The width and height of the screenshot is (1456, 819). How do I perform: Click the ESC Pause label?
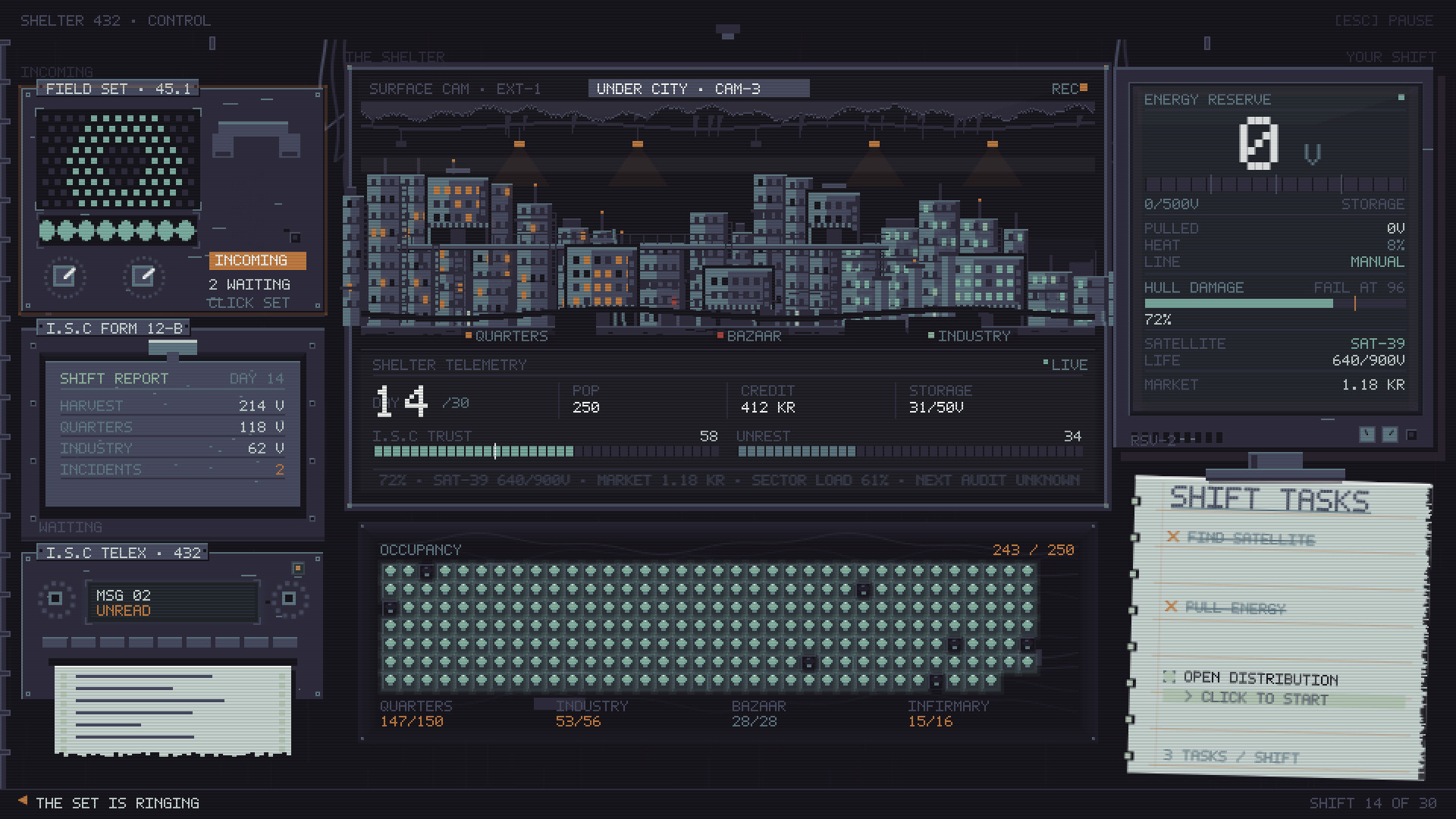[1384, 20]
